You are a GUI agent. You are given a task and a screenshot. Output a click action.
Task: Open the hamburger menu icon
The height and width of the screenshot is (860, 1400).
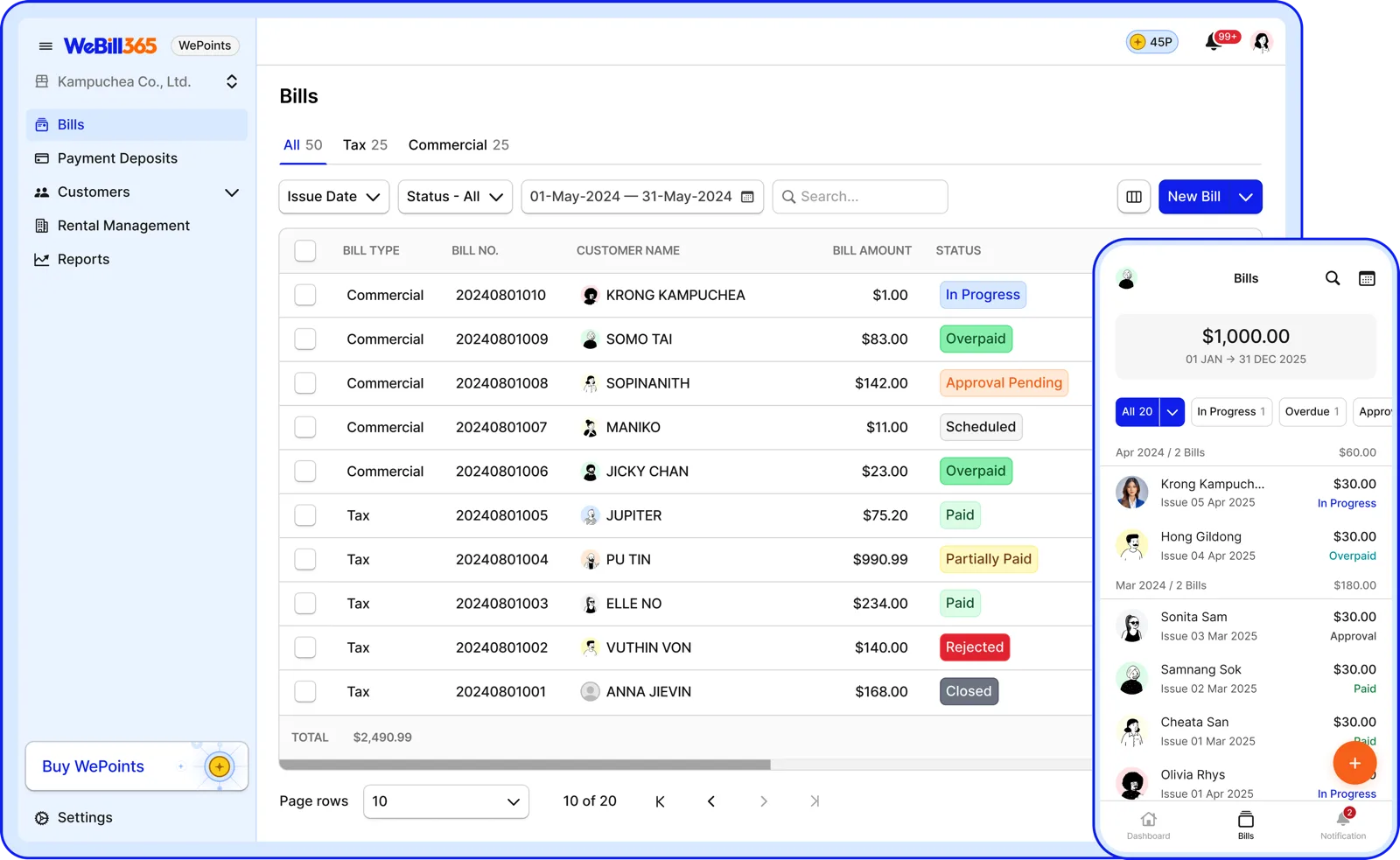pyautogui.click(x=45, y=46)
